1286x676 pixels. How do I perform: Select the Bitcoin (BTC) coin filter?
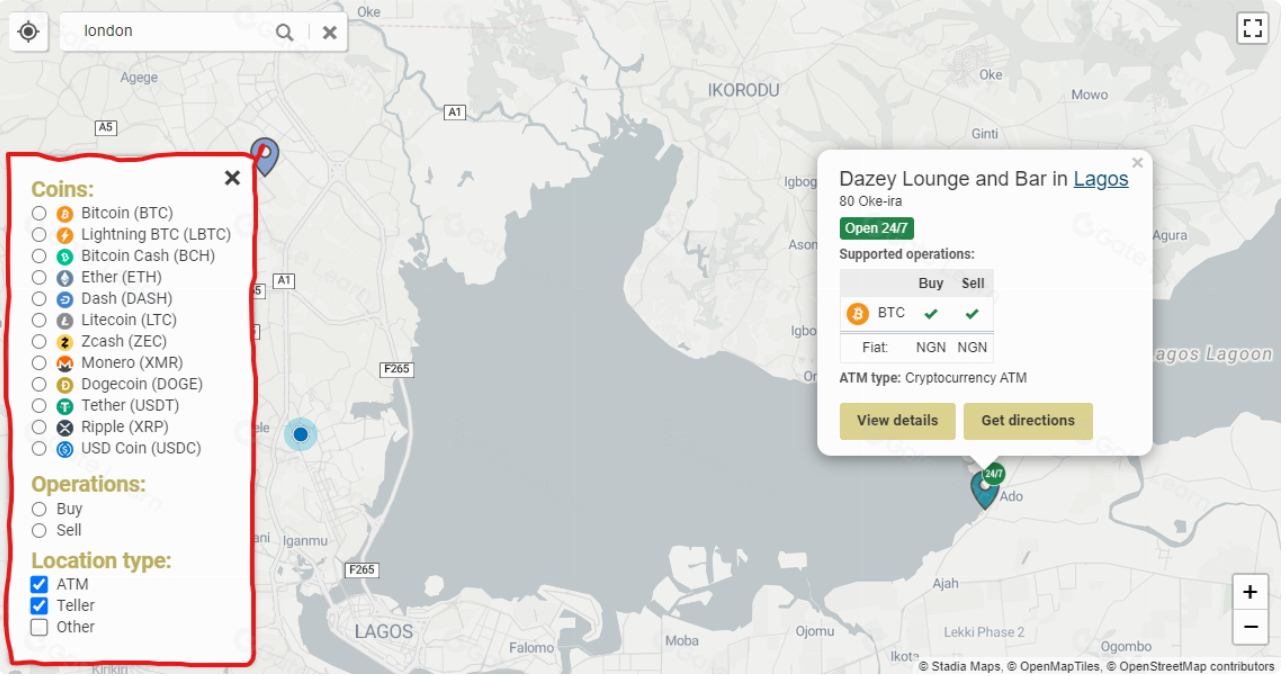39,213
